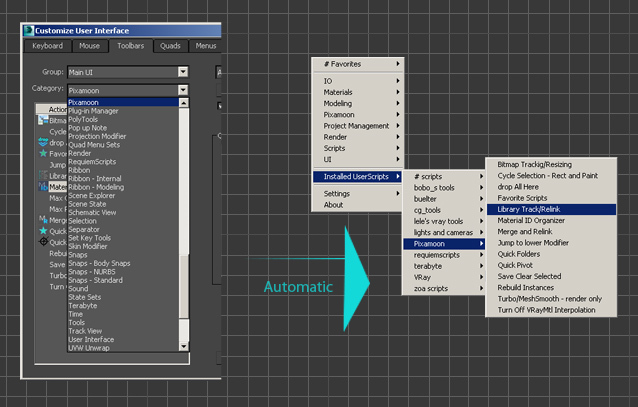This screenshot has width=638, height=407.
Task: Click the Merge and Relink icon
Action: pos(43,220)
